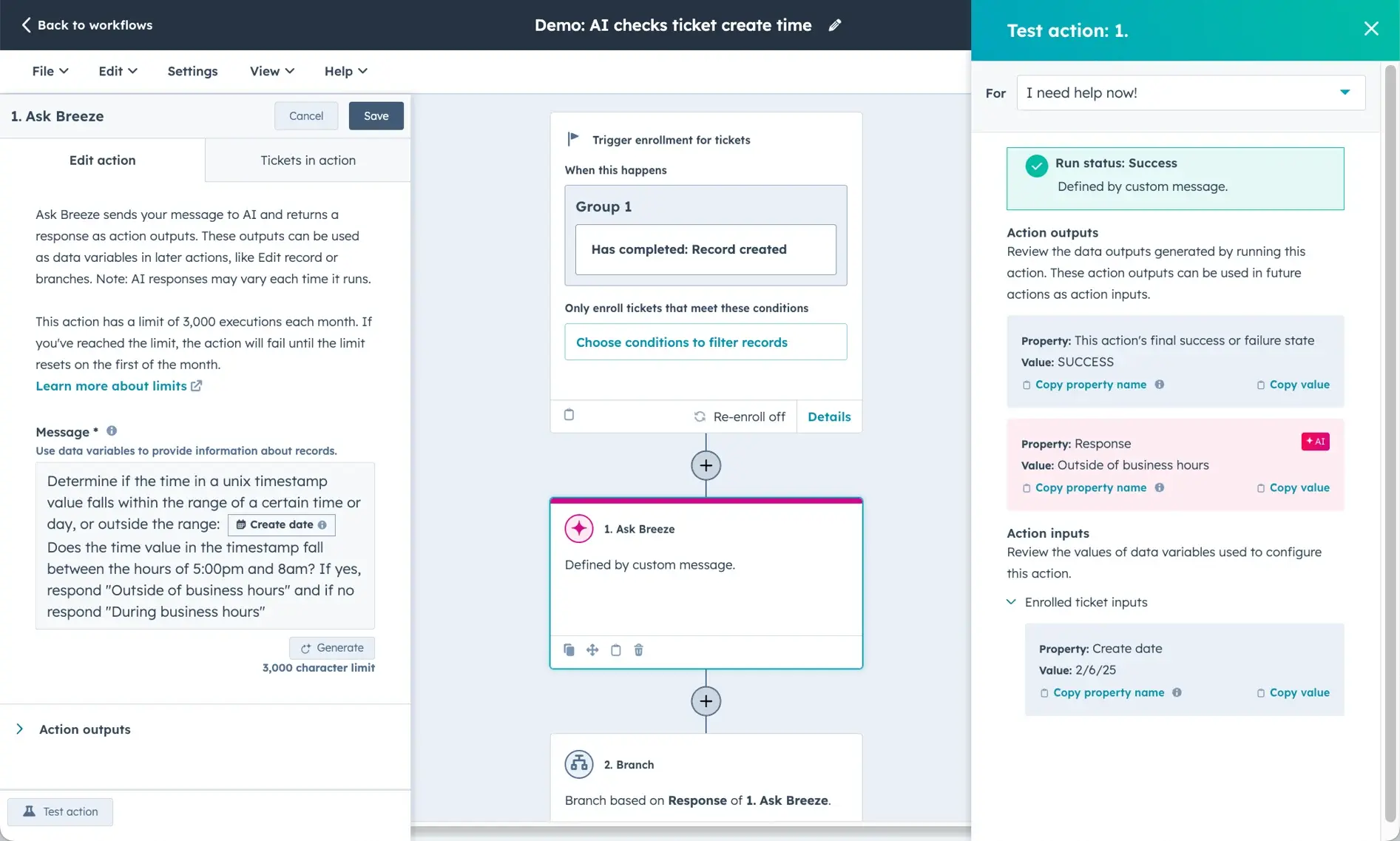Click the Generate button

[x=332, y=648]
